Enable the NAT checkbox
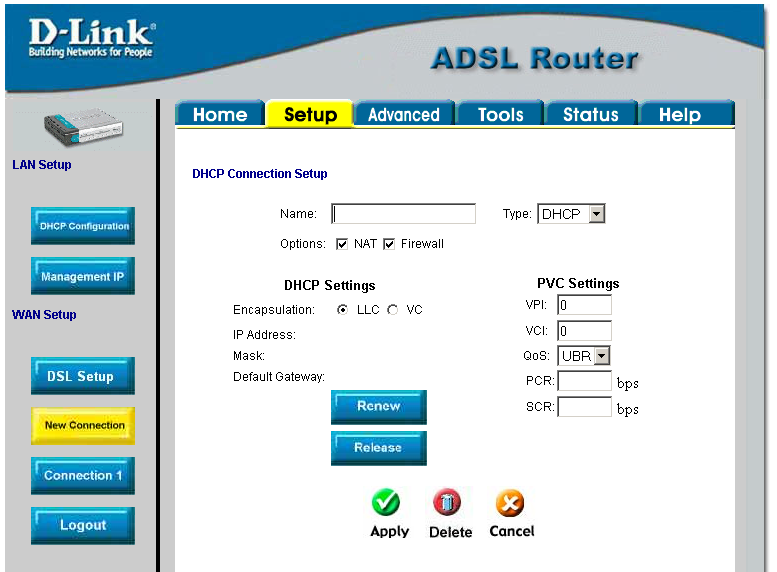The height and width of the screenshot is (572, 777). tap(342, 244)
